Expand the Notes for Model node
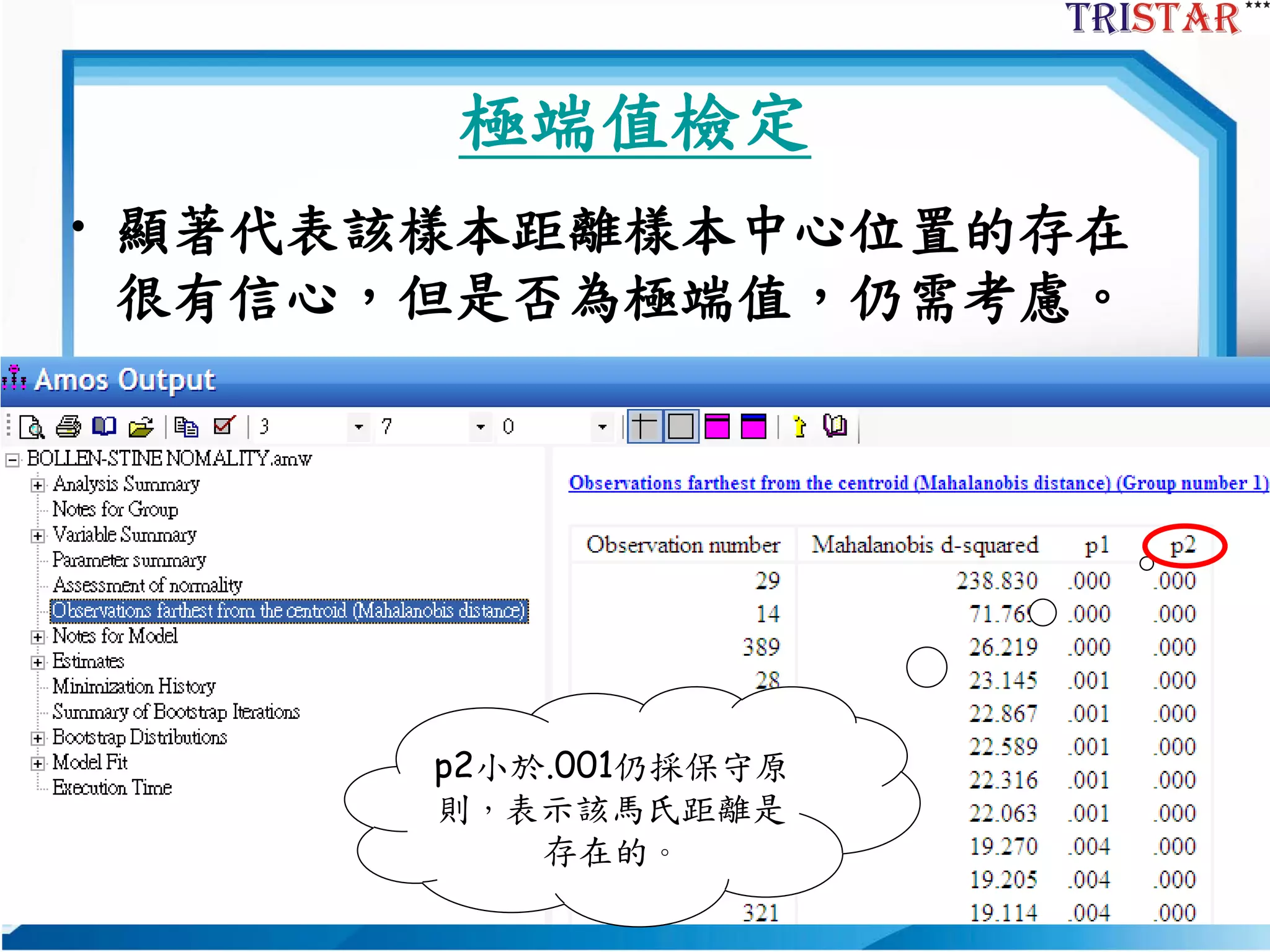The width and height of the screenshot is (1270, 952). click(x=38, y=637)
